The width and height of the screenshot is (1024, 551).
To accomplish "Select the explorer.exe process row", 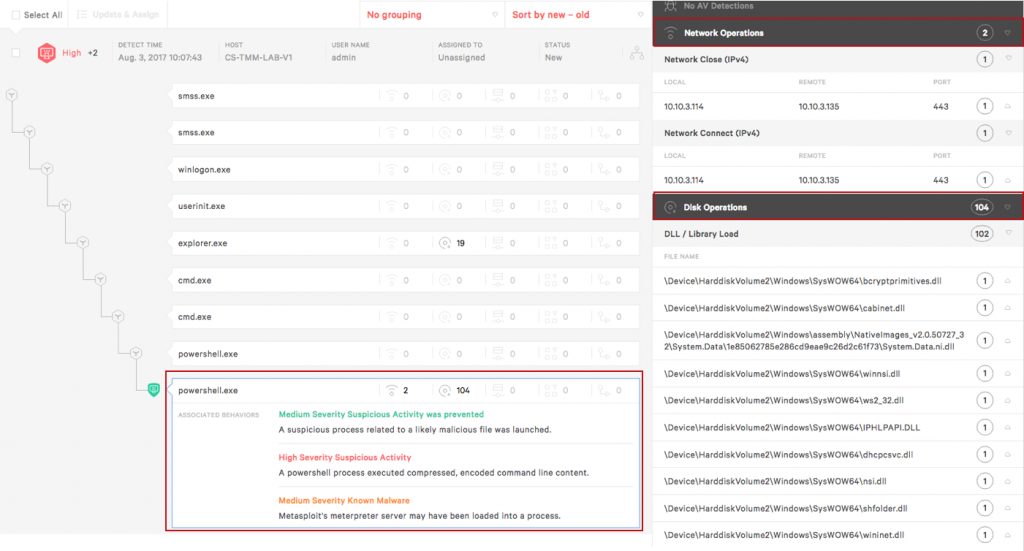I will (406, 244).
